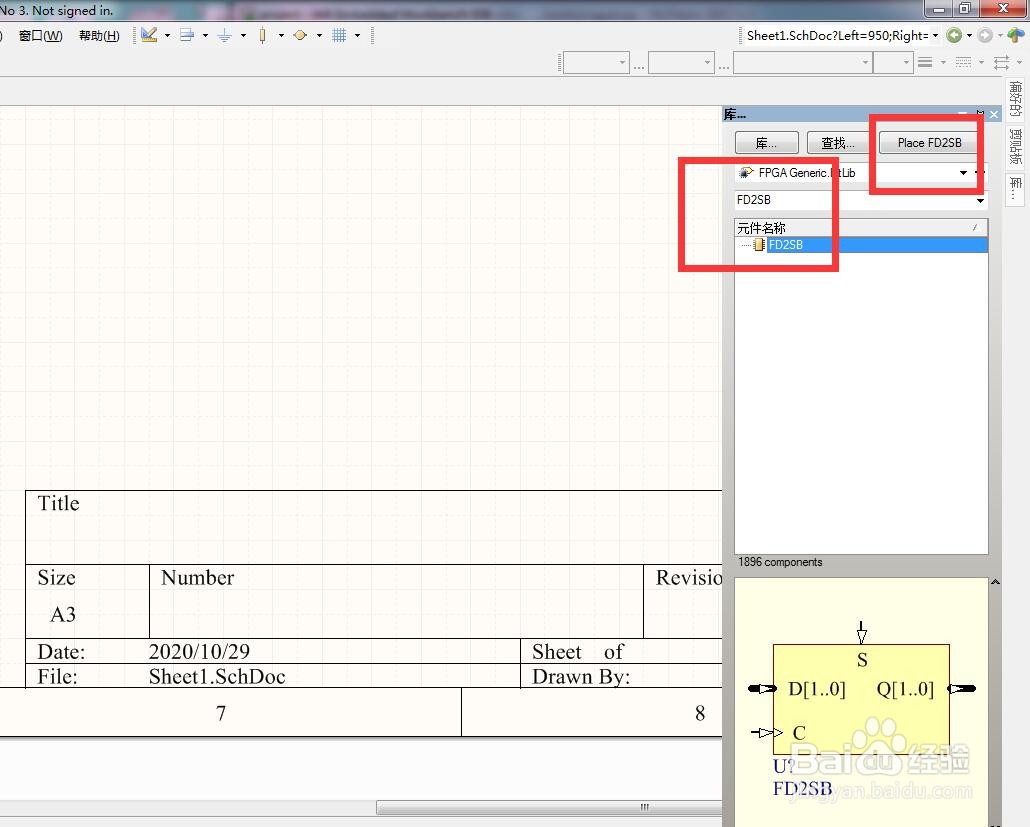Click the library chip icon beside FPGA Generic
The width and height of the screenshot is (1030, 827).
(746, 173)
